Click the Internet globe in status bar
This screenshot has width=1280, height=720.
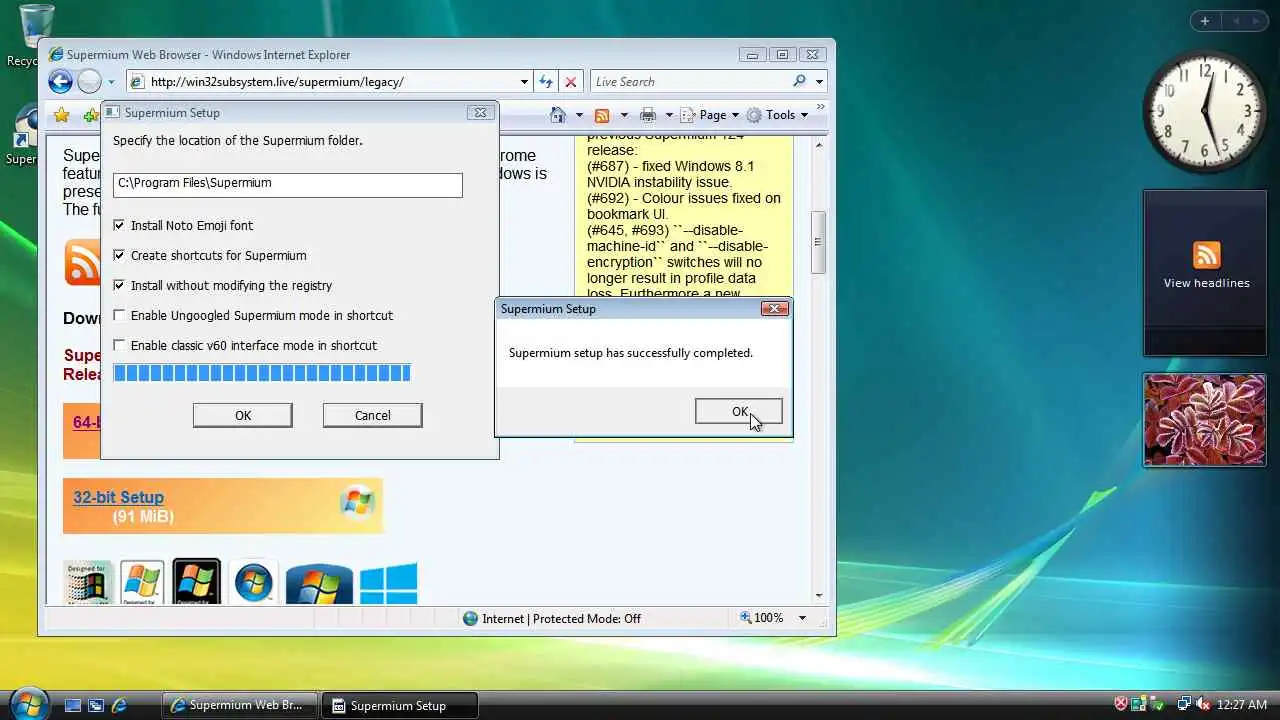pos(470,619)
